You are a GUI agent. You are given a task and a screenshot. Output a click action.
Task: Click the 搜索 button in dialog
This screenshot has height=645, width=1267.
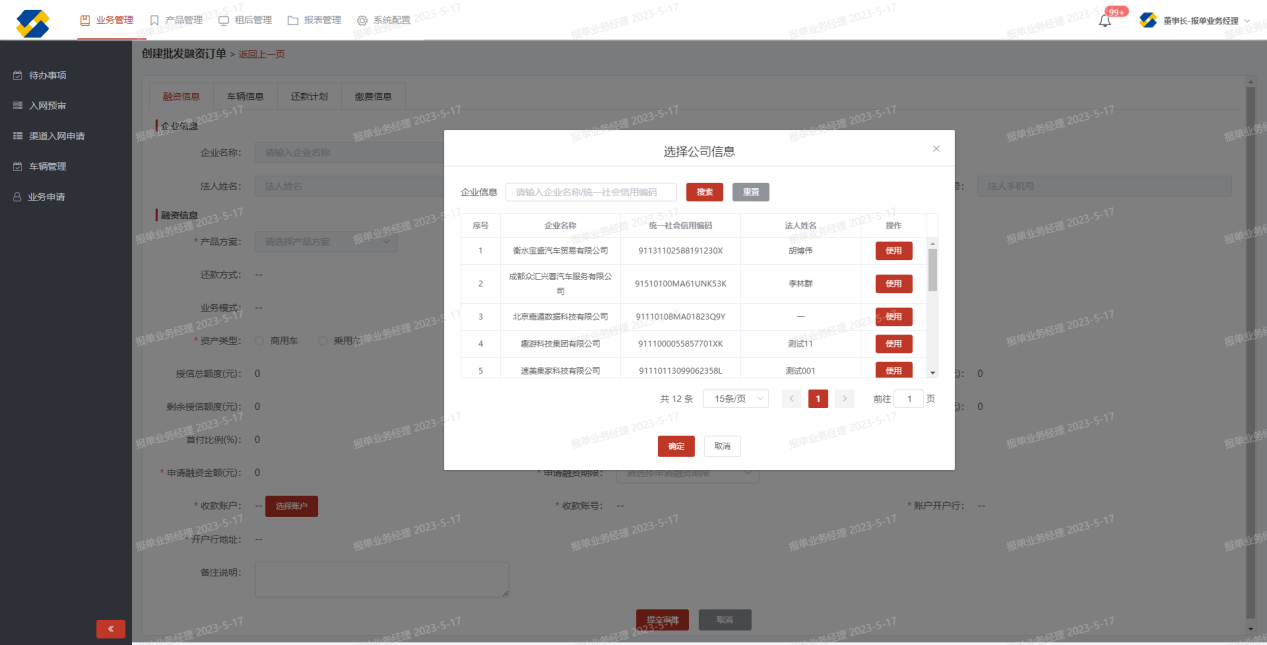click(704, 192)
